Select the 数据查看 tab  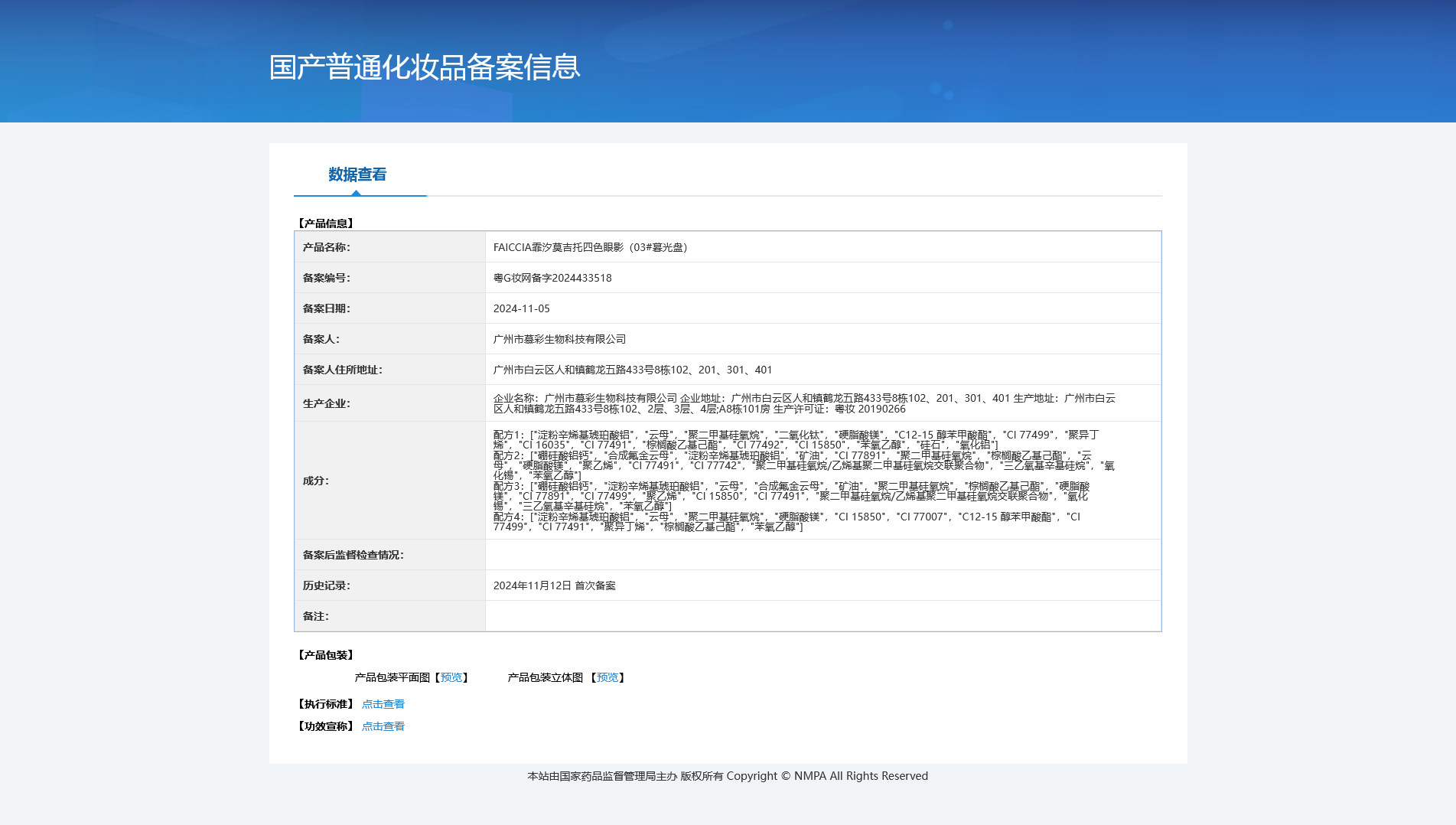[357, 174]
